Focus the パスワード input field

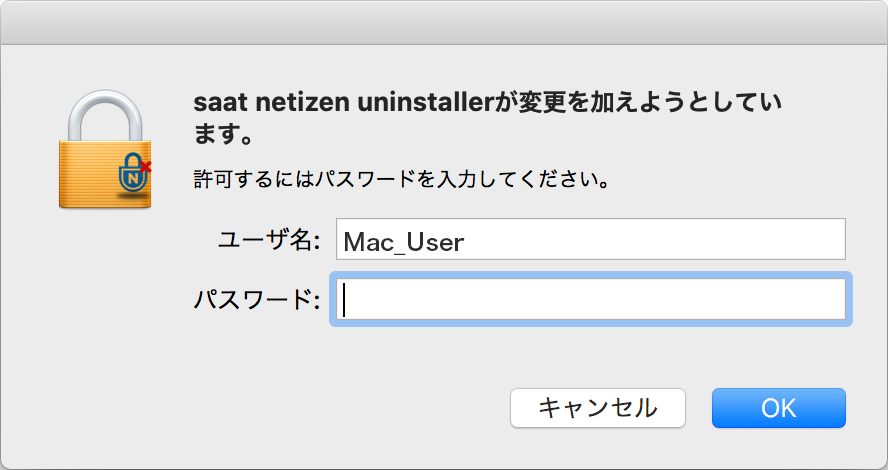coord(591,299)
